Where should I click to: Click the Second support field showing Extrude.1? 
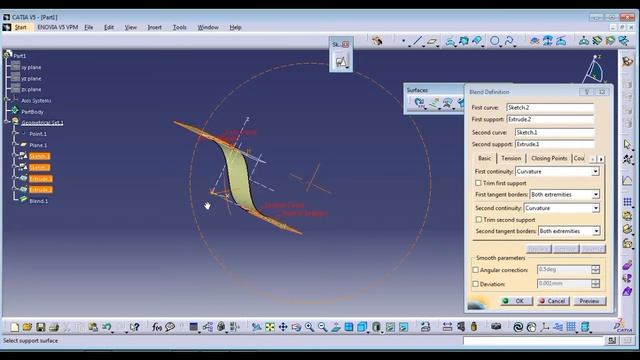pyautogui.click(x=554, y=144)
